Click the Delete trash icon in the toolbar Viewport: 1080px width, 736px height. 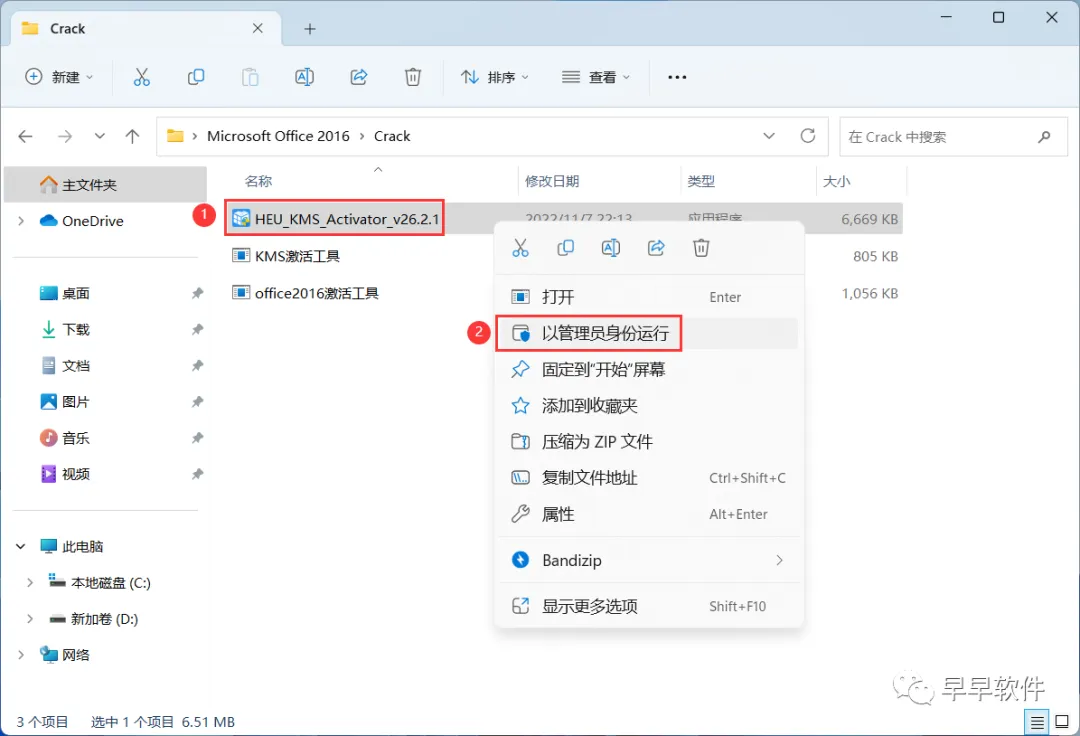point(413,77)
